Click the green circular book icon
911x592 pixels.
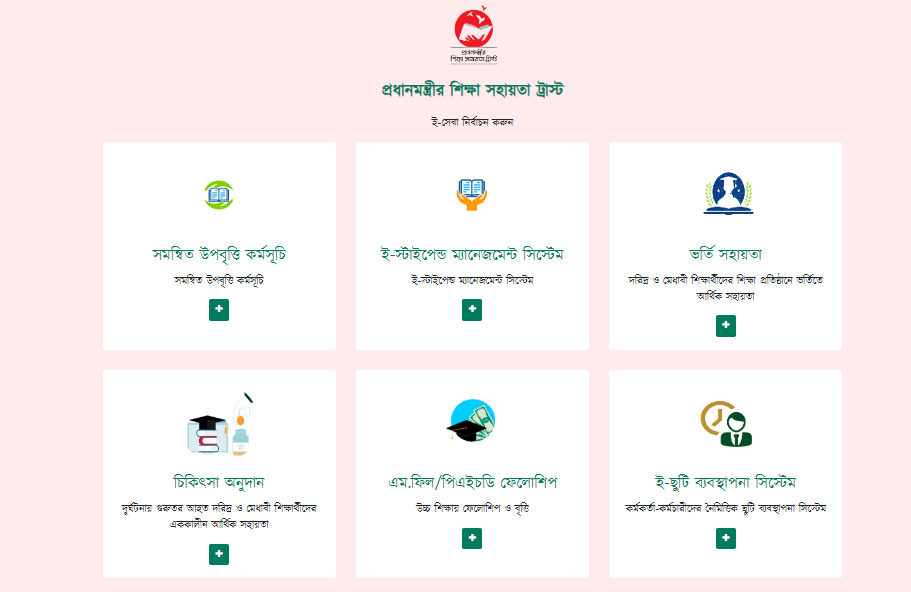219,195
